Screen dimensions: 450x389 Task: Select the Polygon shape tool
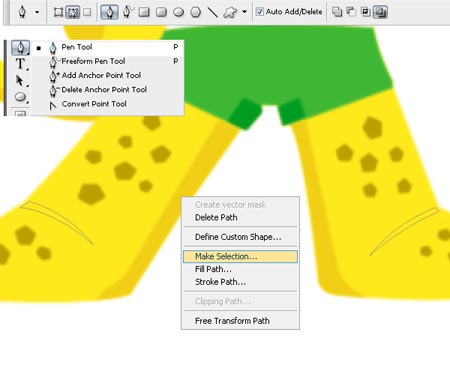pyautogui.click(x=196, y=12)
